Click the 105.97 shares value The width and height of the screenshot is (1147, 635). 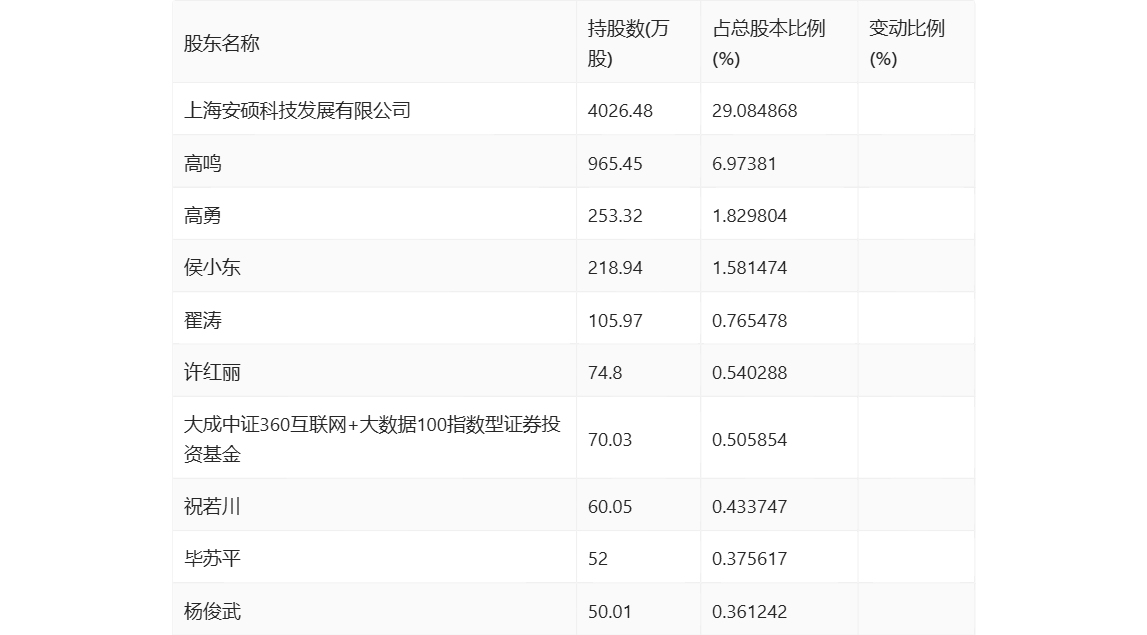pos(615,320)
